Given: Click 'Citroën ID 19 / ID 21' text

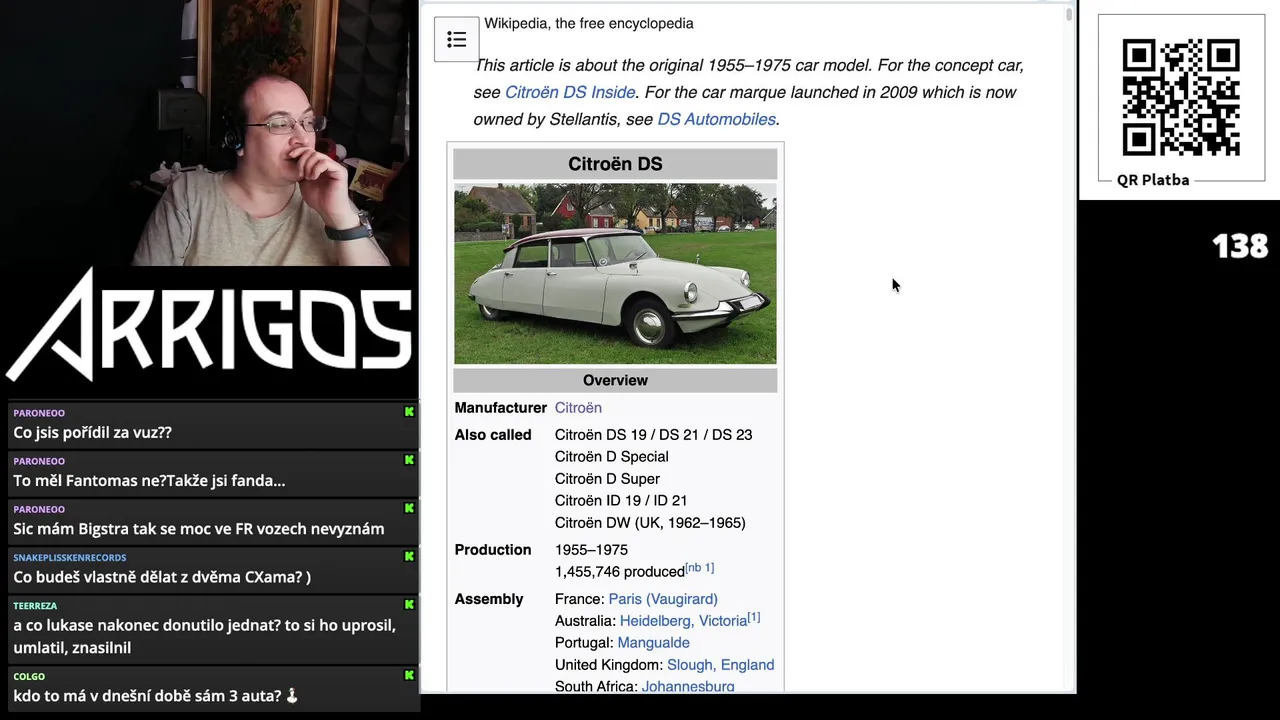Looking at the screenshot, I should pyautogui.click(x=621, y=501).
